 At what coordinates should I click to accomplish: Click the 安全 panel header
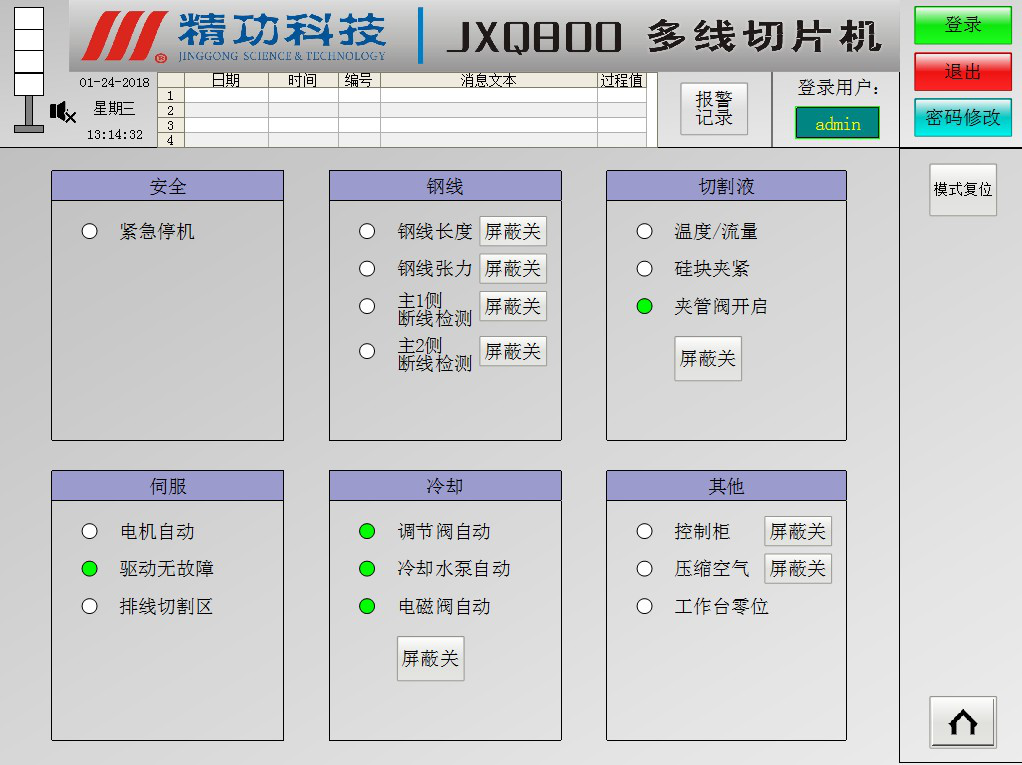click(x=168, y=186)
